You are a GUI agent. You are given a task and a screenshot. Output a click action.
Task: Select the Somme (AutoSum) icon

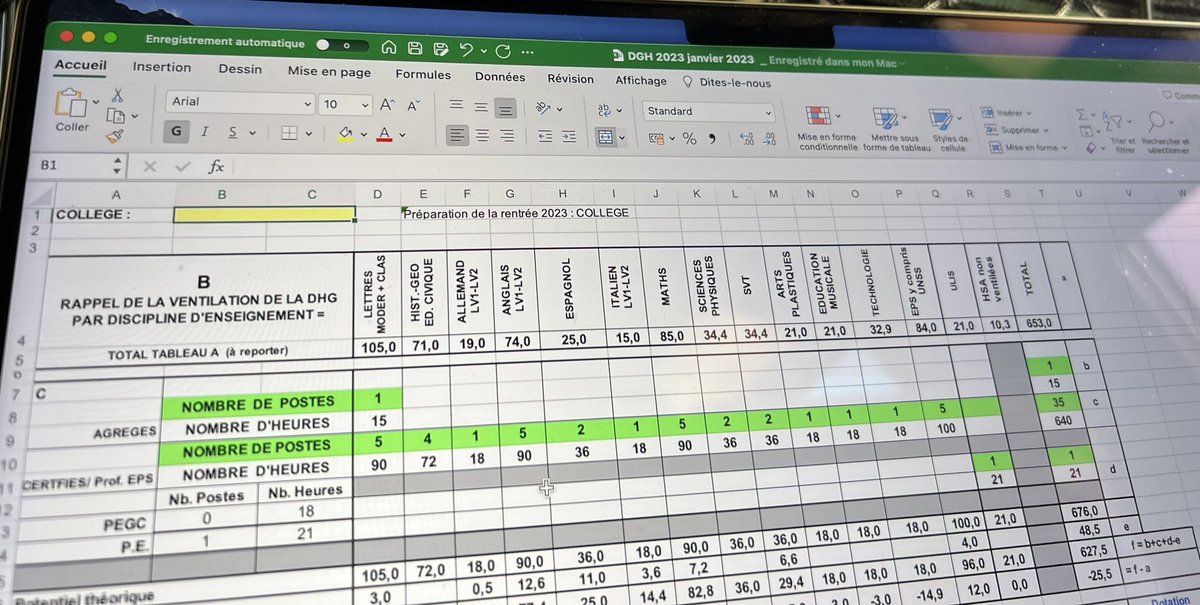pyautogui.click(x=1083, y=113)
